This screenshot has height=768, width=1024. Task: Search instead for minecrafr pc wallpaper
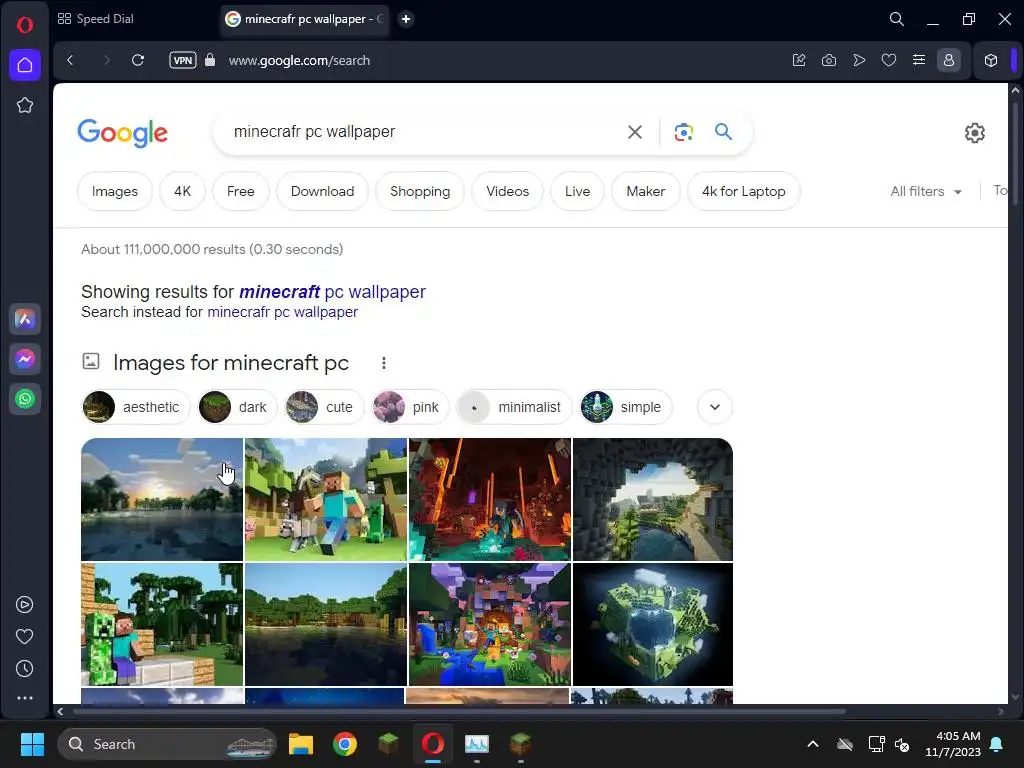point(282,312)
